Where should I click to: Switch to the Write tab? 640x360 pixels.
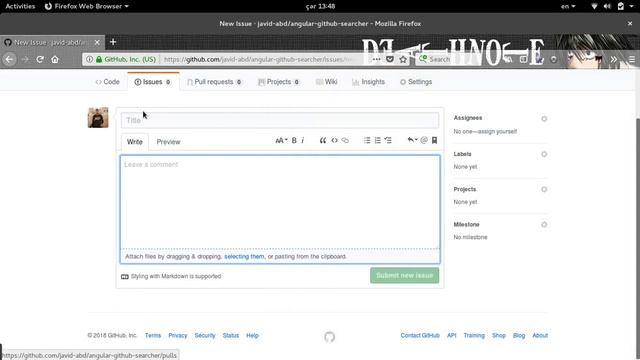135,142
